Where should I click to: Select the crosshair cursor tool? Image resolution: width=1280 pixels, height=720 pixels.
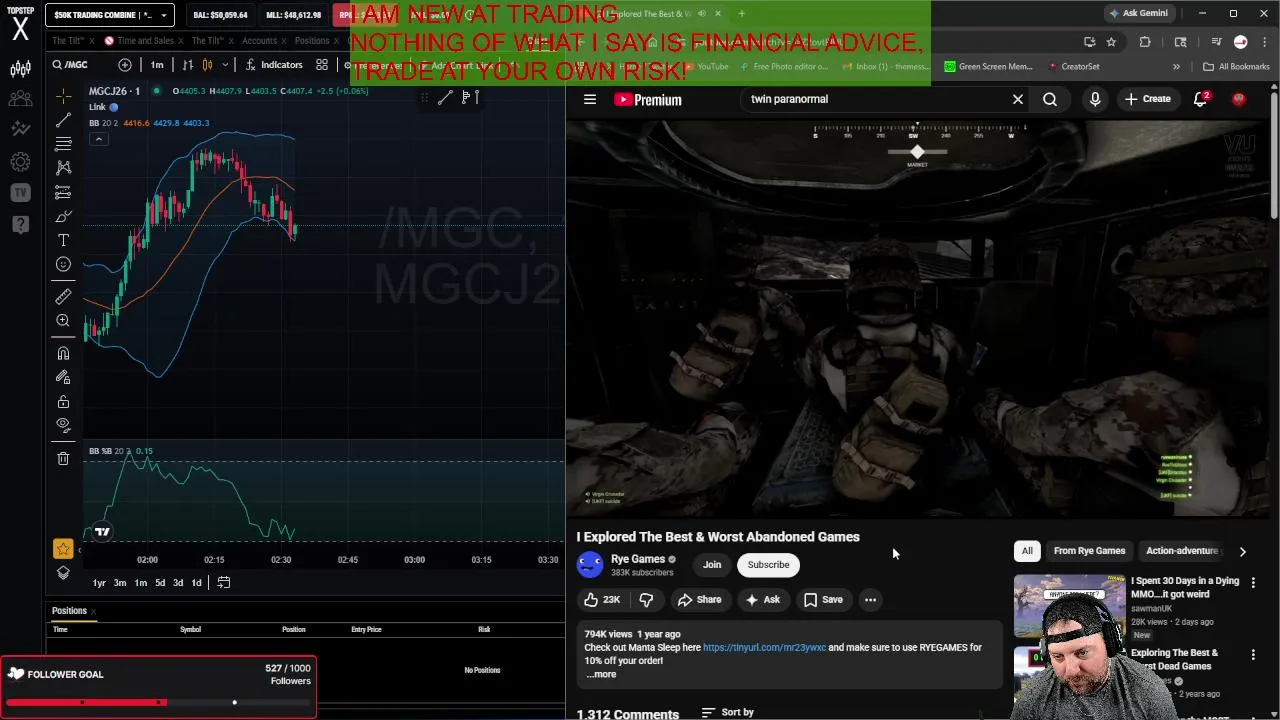point(63,96)
